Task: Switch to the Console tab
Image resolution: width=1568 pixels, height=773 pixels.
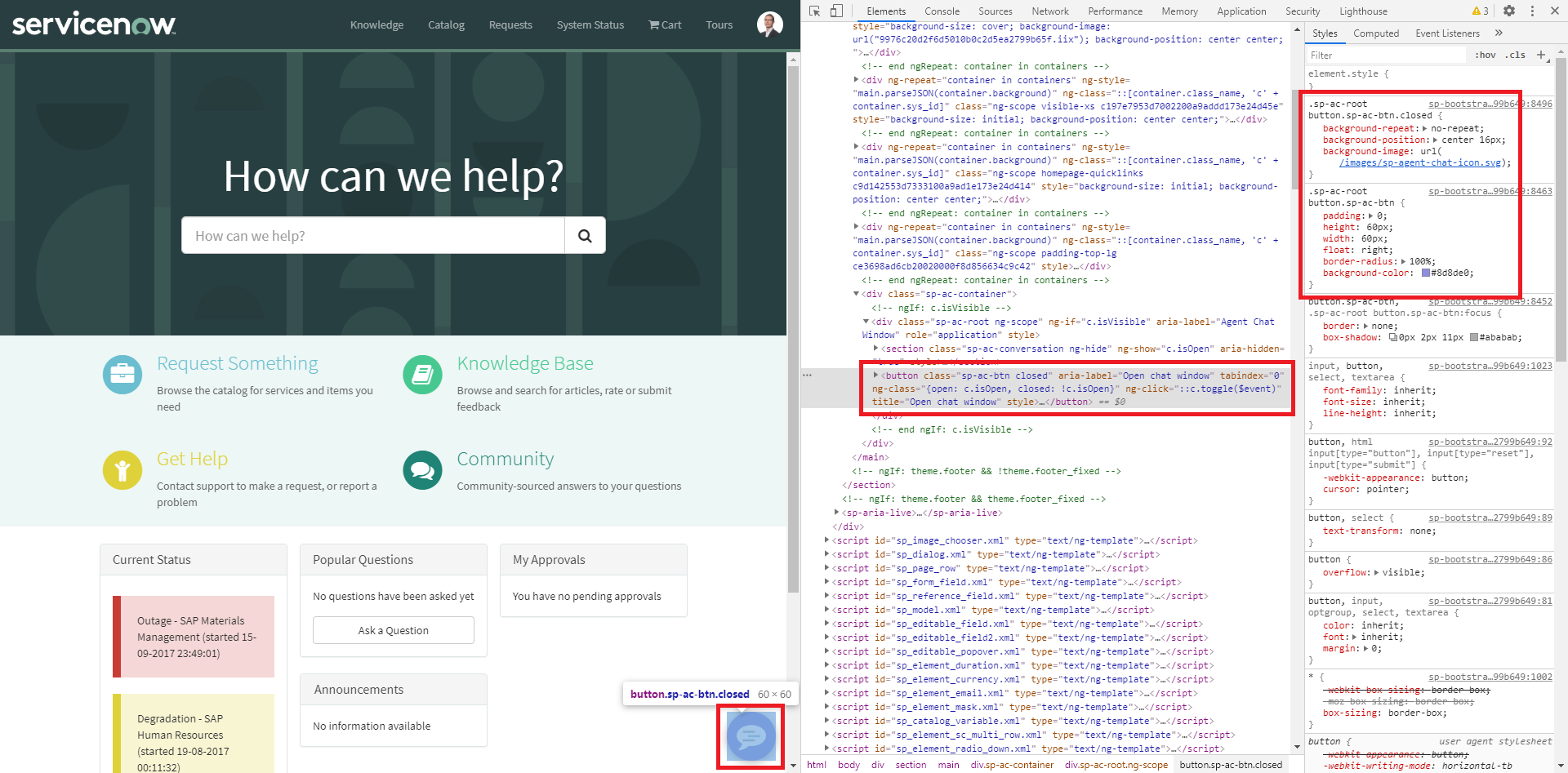Action: pyautogui.click(x=942, y=11)
